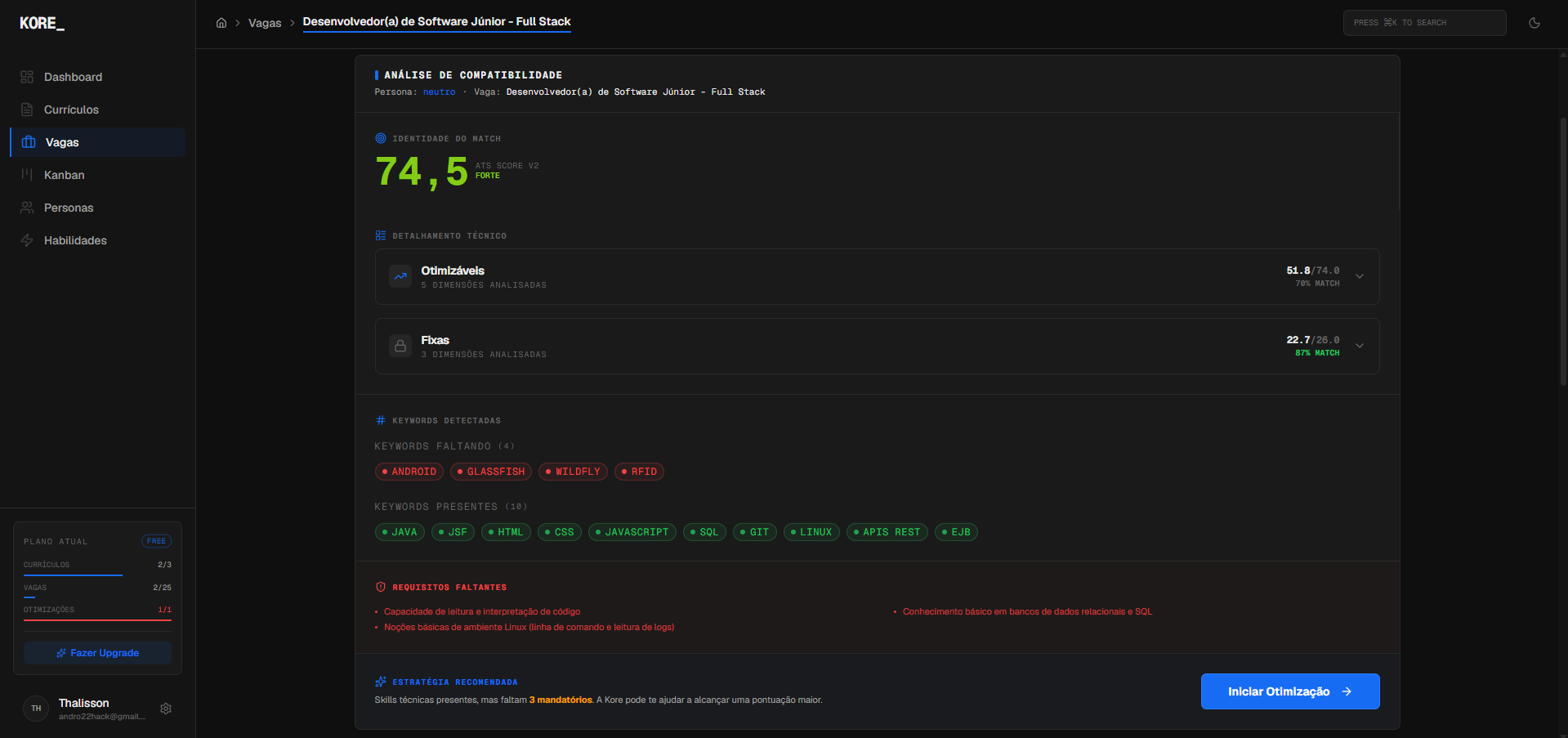This screenshot has width=1568, height=738.
Task: Click the APIS REST keyword tag
Action: pyautogui.click(x=887, y=532)
